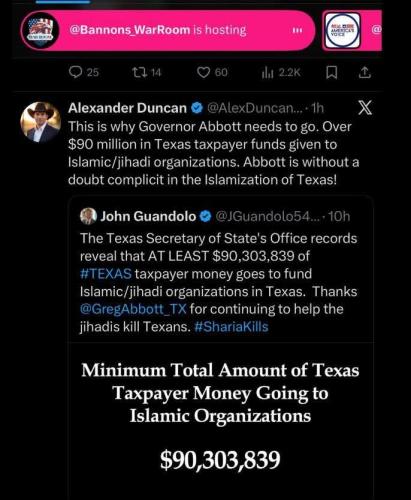This screenshot has height=500, width=411.
Task: Open the audio-wave icon in hosting banner
Action: coord(297,30)
